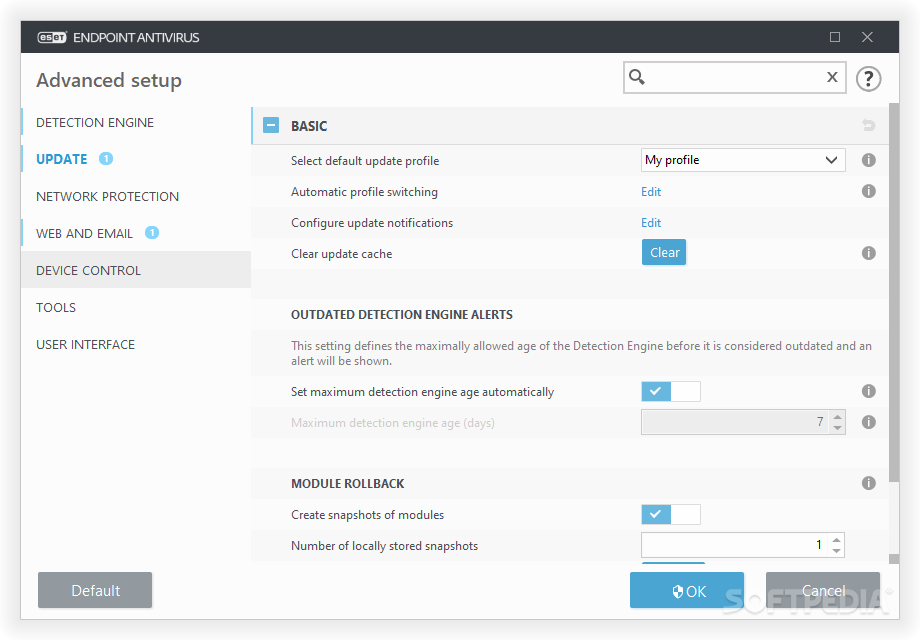
Task: Click the OUTDATED DETECTION ENGINE ALERTS heading
Action: click(x=402, y=314)
